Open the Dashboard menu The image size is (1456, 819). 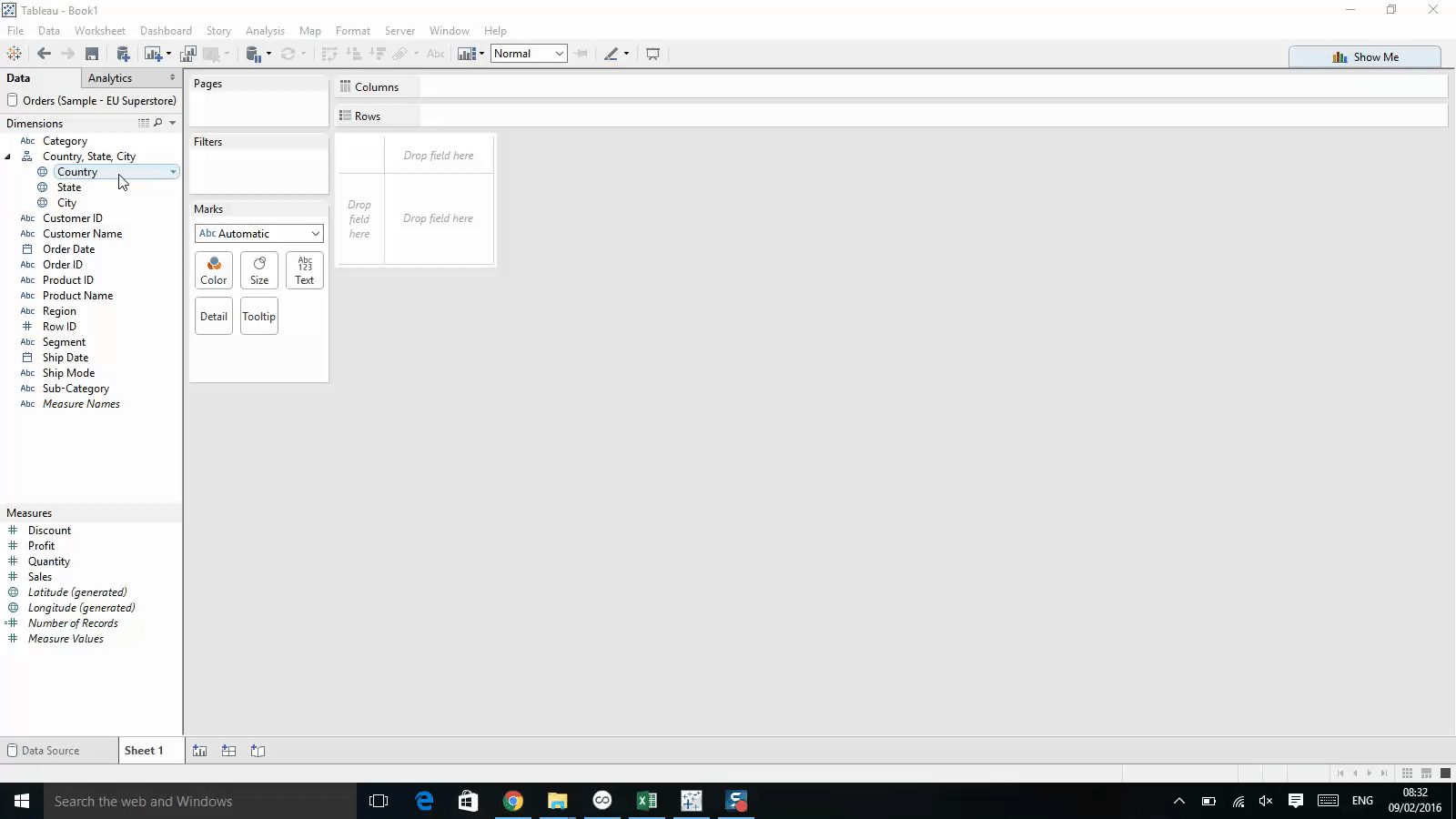(x=166, y=31)
